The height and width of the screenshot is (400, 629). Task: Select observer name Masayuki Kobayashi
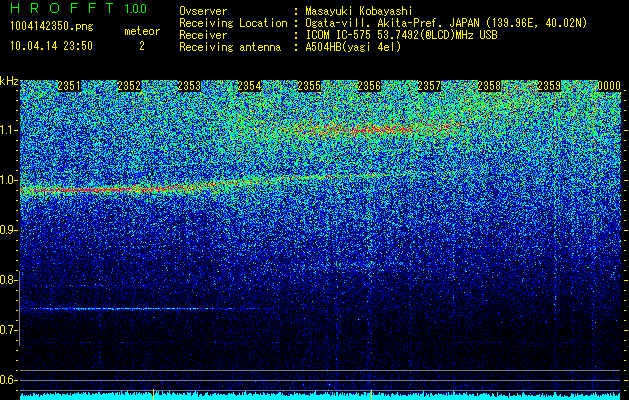[359, 11]
